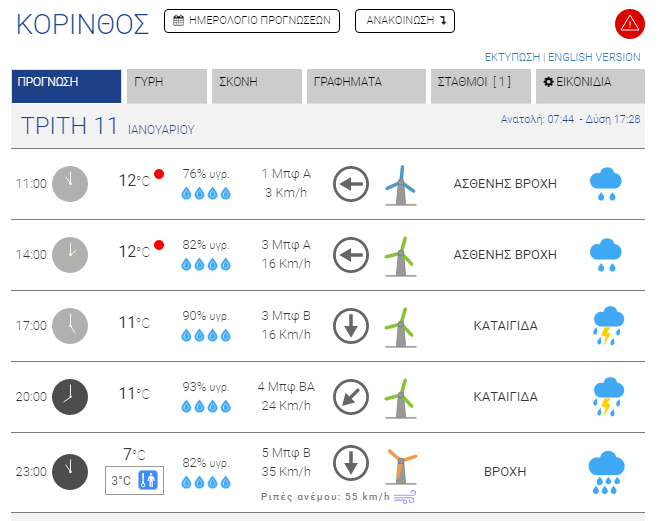This screenshot has height=521, width=664.
Task: Click the wind direction arrow at 14:00
Action: (x=351, y=255)
